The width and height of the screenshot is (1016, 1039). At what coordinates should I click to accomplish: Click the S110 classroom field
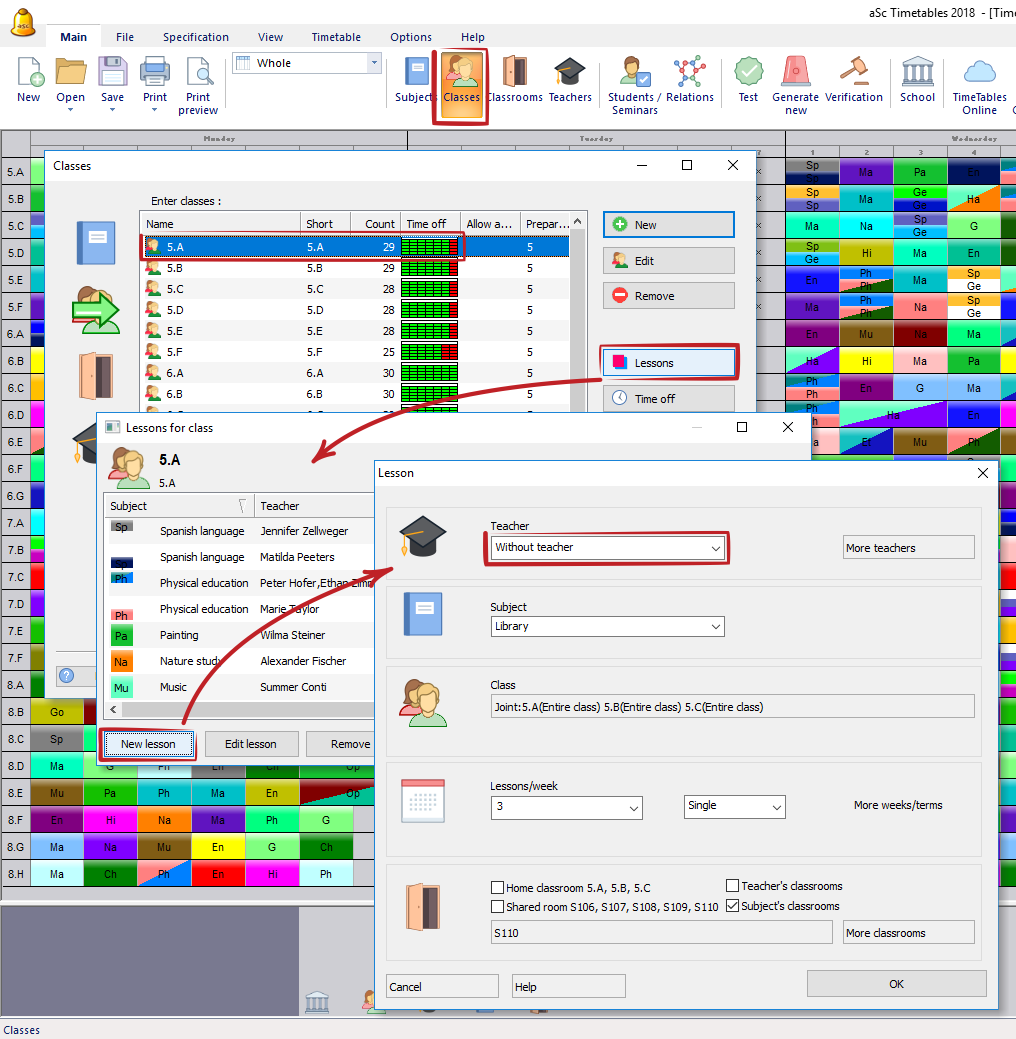click(660, 933)
